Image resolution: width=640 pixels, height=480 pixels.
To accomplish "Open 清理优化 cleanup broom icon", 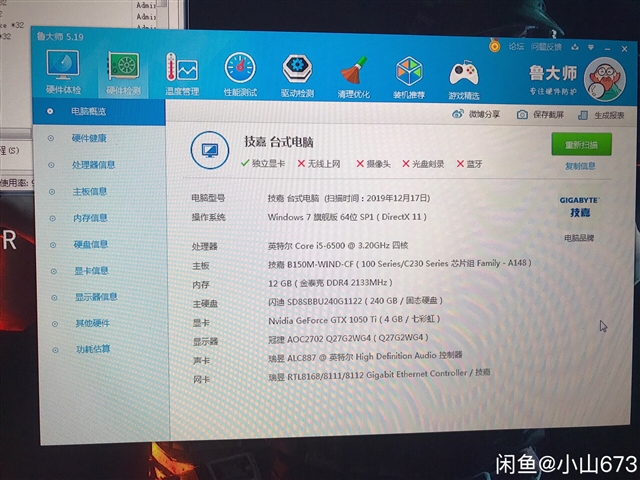I will pyautogui.click(x=353, y=76).
